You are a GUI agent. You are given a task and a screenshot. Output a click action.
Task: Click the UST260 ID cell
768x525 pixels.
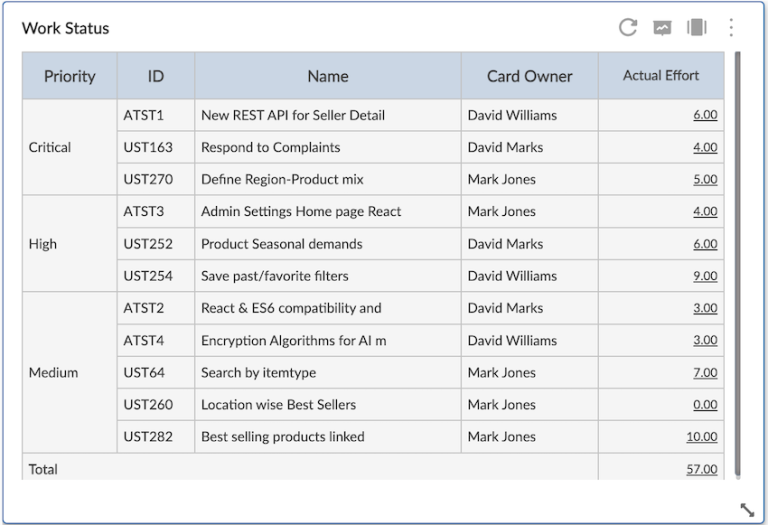(x=156, y=405)
